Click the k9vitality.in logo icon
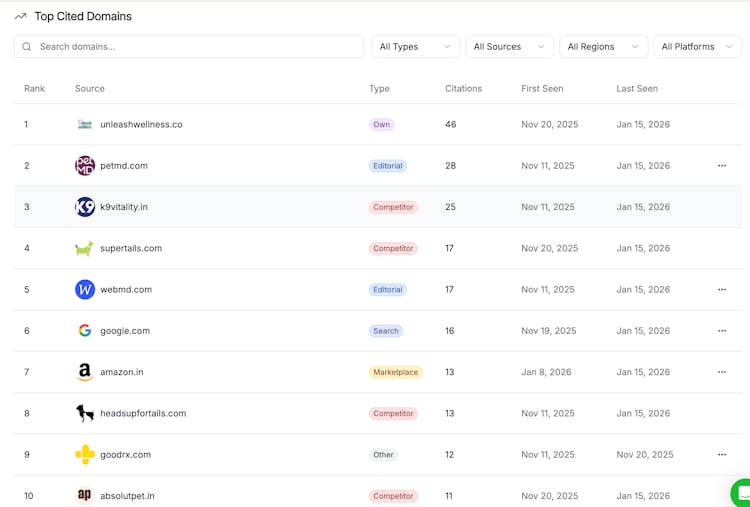 click(x=85, y=207)
